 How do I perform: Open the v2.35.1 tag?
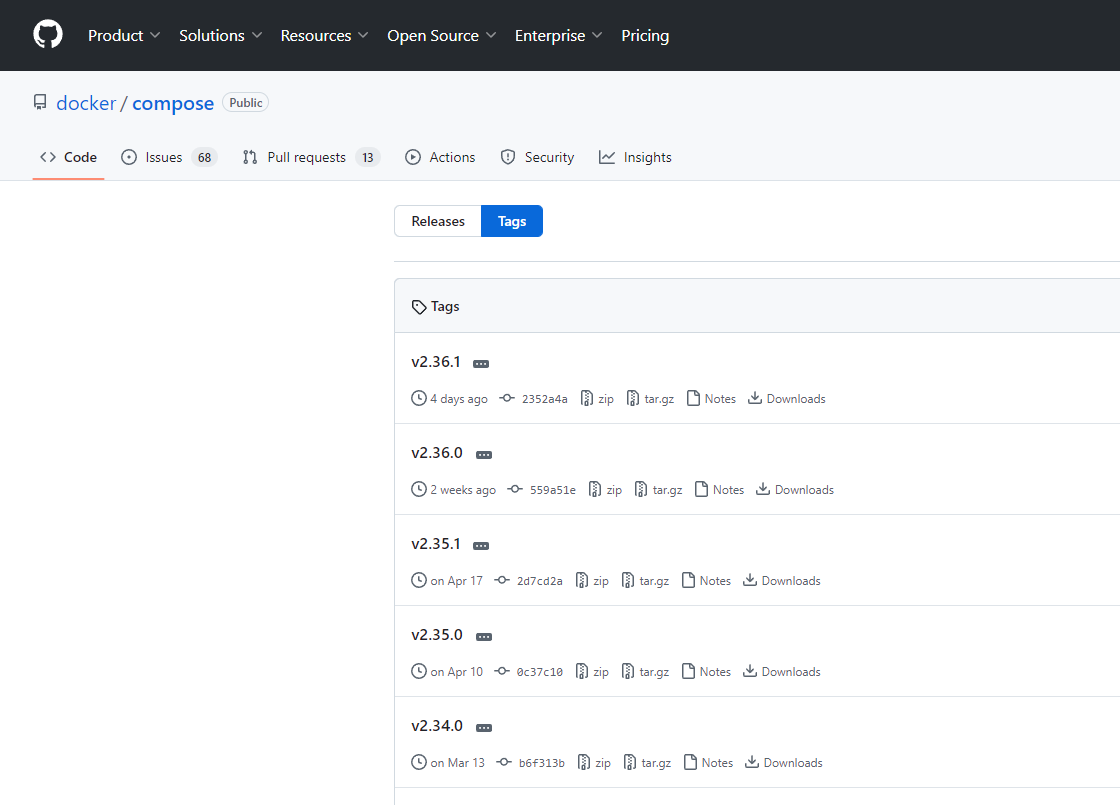(436, 544)
